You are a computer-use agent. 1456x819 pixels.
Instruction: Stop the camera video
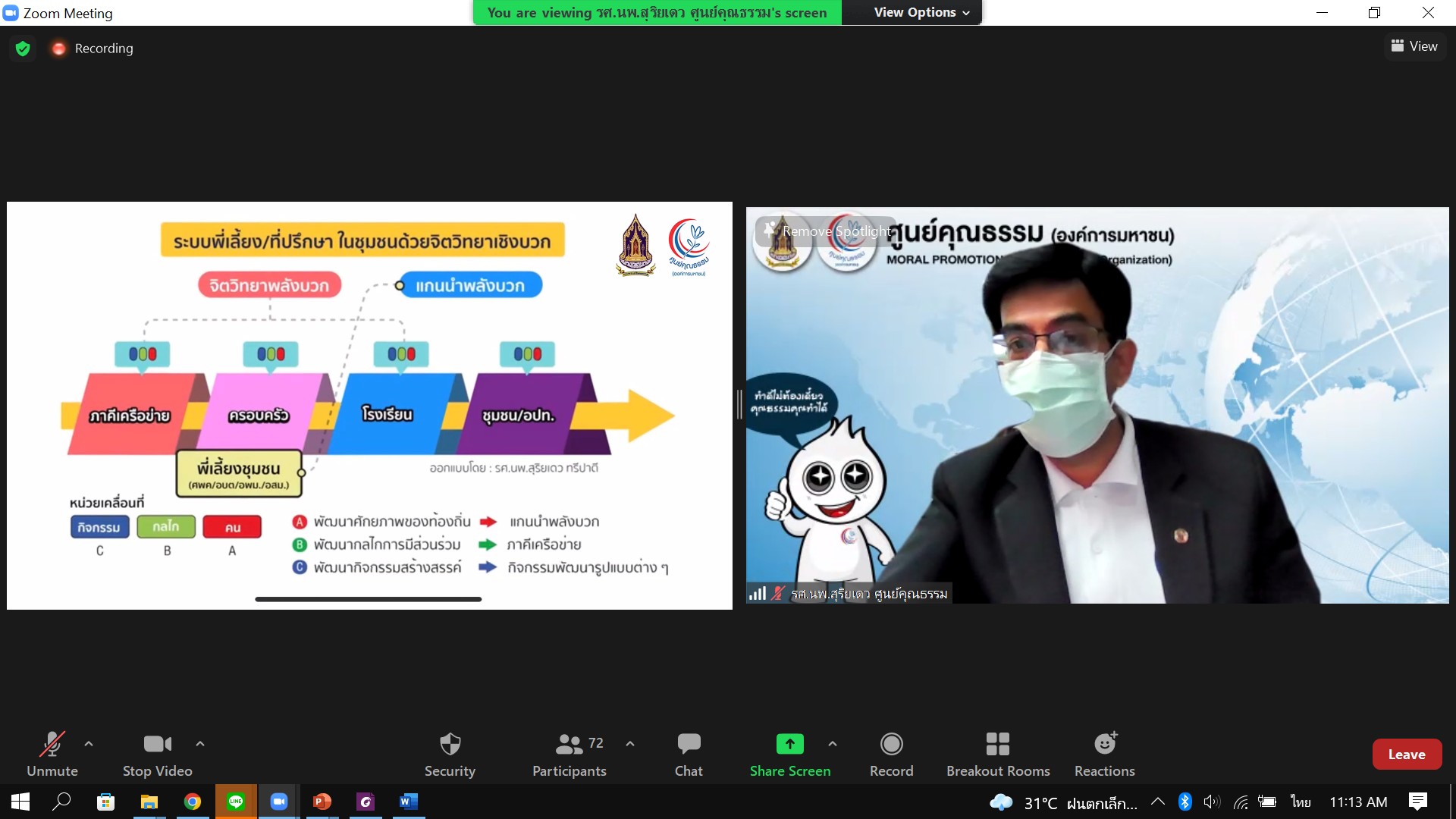158,755
